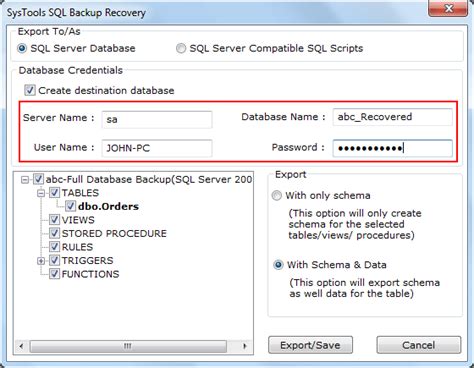This screenshot has height=368, width=474.
Task: Expand the TRIGGERS tree node
Action: (x=41, y=261)
